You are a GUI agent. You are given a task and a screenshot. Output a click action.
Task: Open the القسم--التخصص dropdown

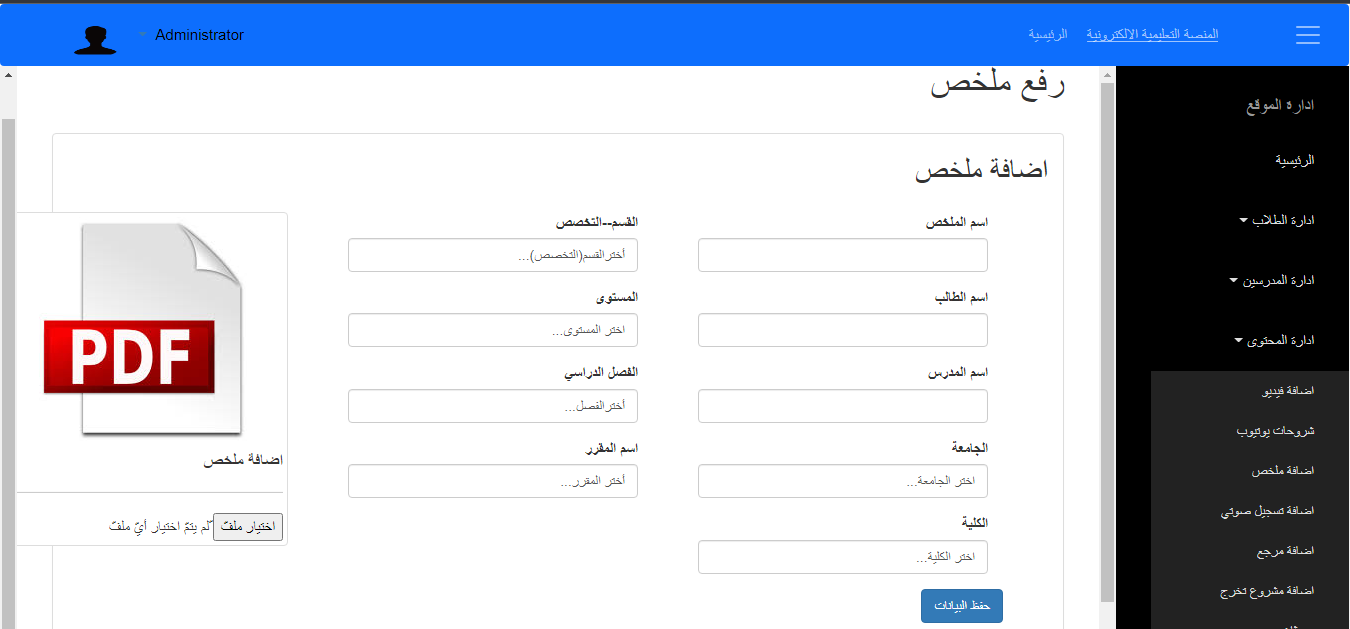pos(492,255)
